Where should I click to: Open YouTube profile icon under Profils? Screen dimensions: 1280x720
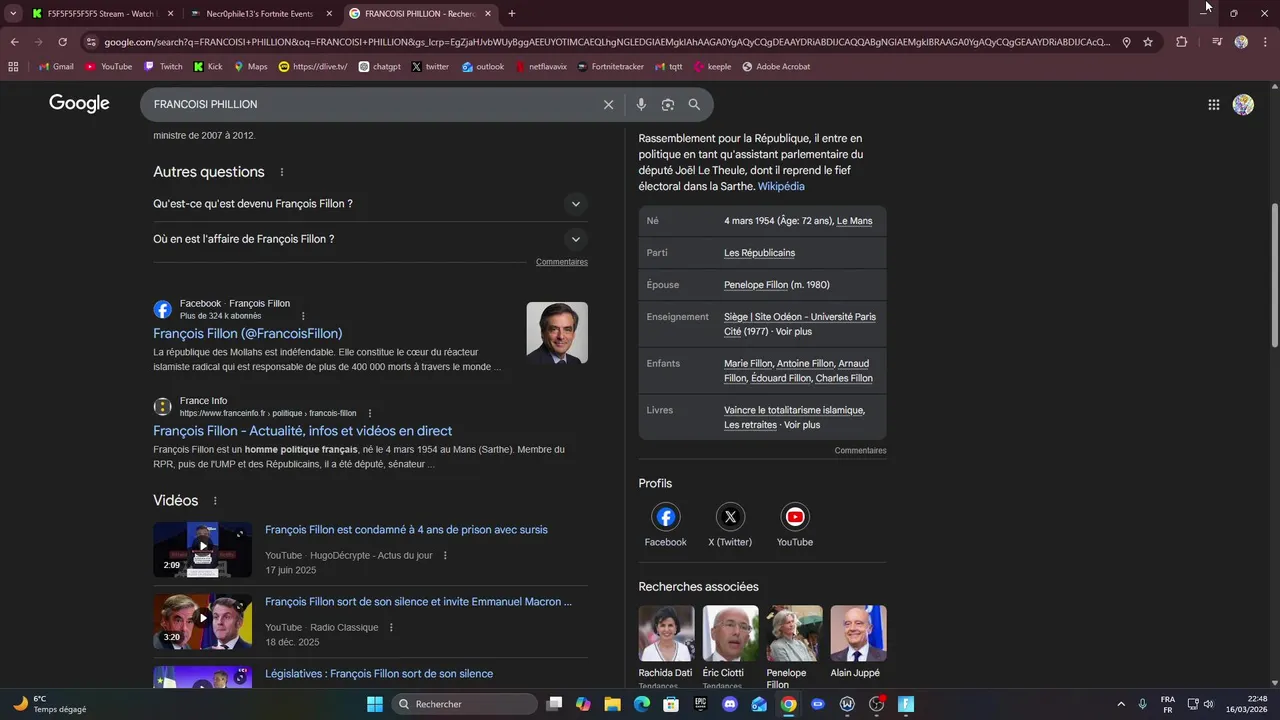(x=795, y=517)
